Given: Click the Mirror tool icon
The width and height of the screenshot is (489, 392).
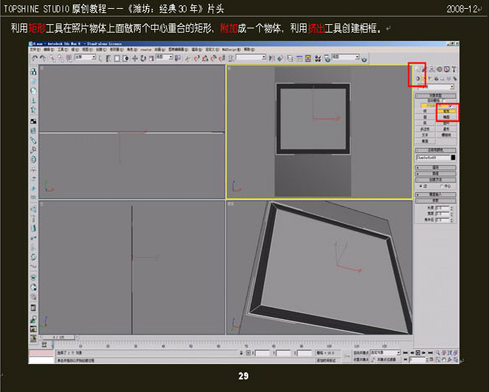Looking at the screenshot, I should point(272,58).
